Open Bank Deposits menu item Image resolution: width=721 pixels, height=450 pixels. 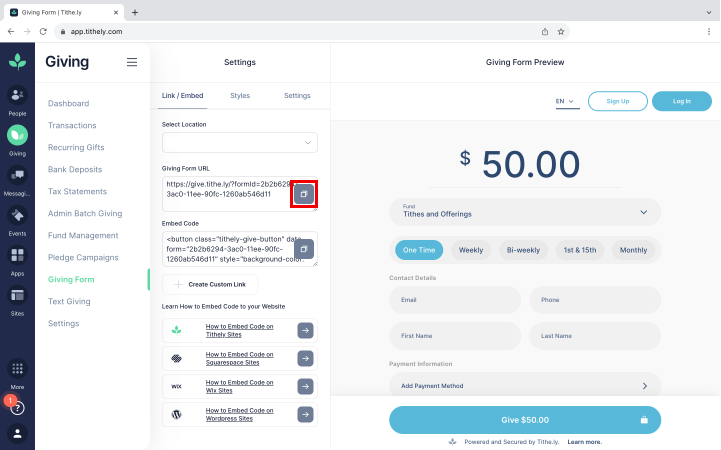[x=75, y=170]
